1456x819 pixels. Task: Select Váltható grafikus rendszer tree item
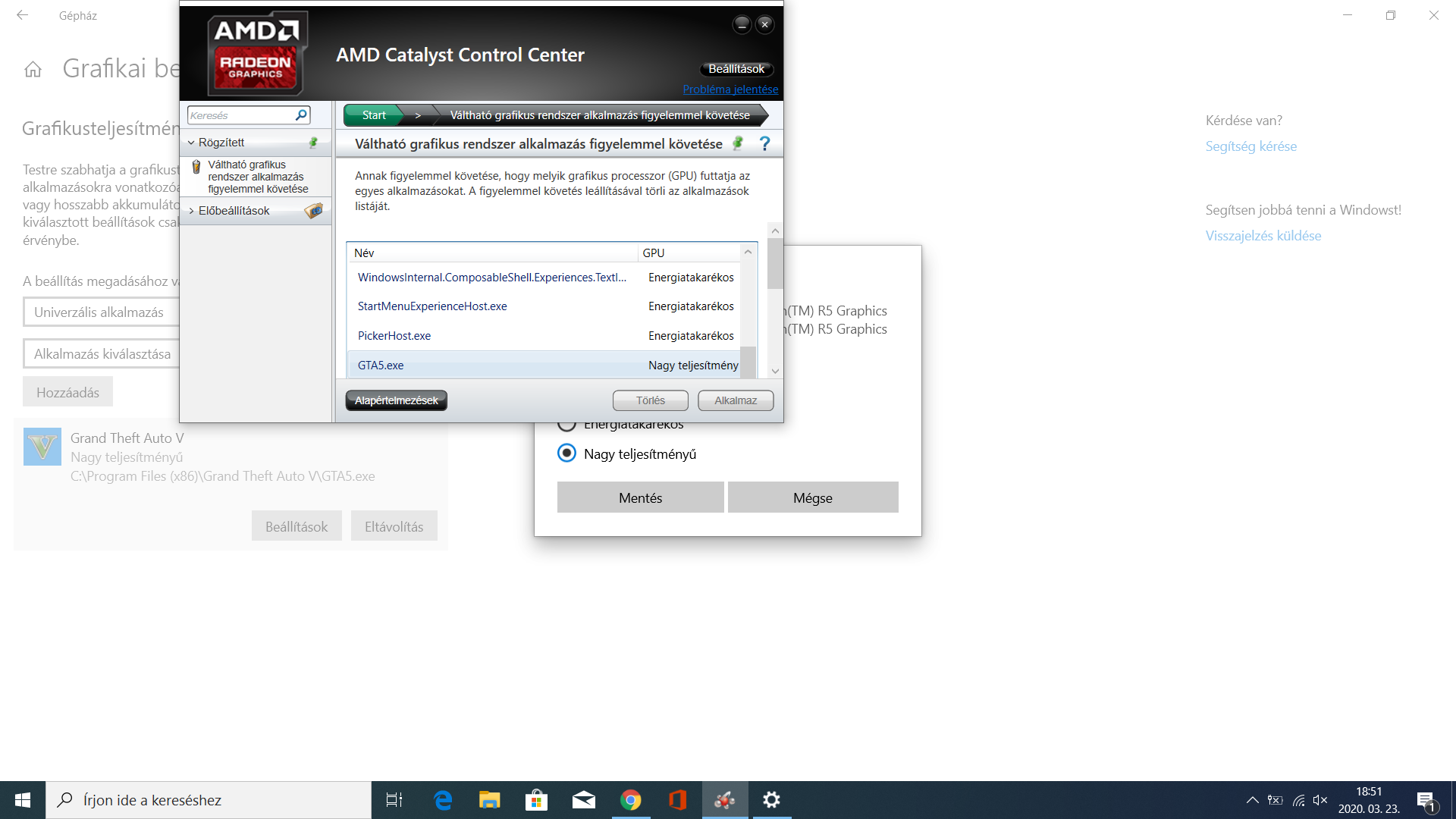(258, 177)
